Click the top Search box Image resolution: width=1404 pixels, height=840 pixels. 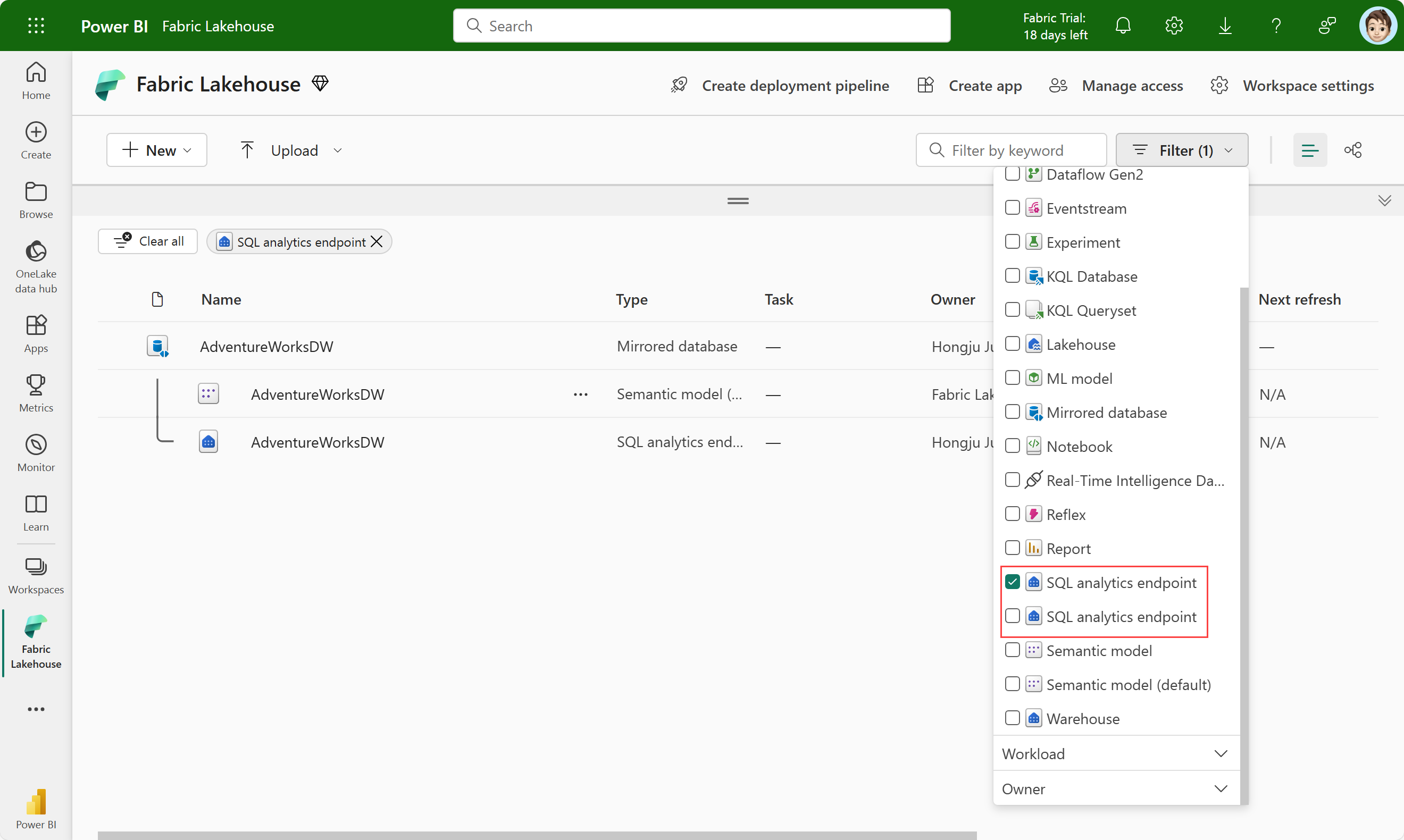701,26
